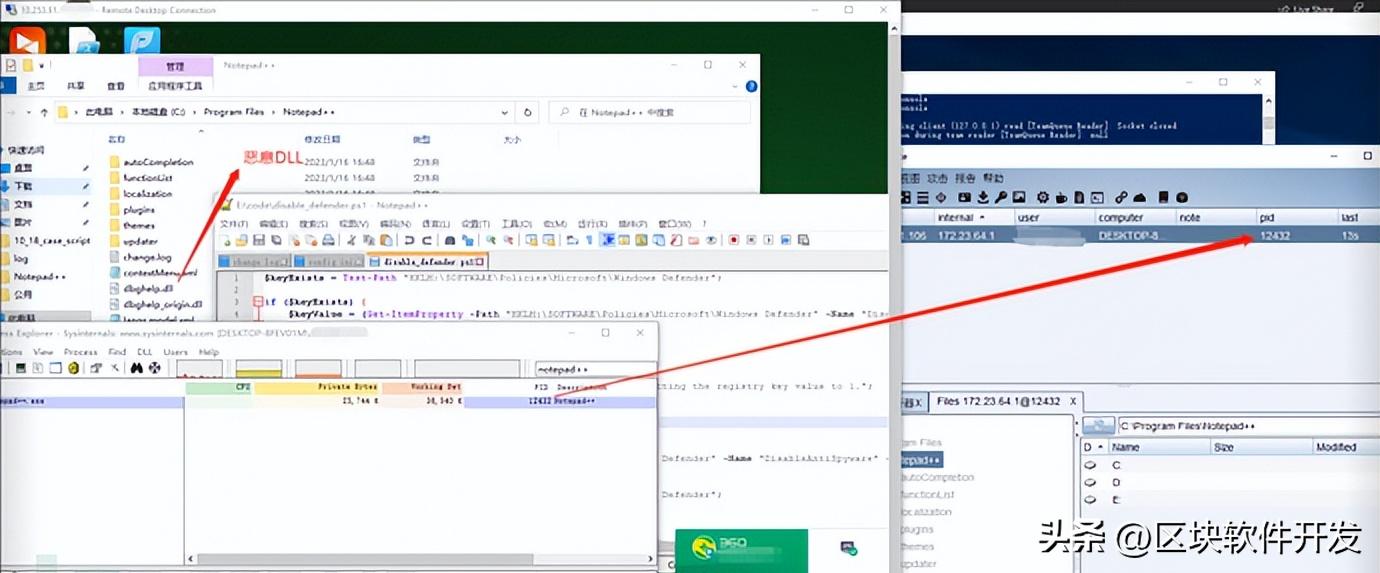Click the Undo arrow icon in Notepad++ toolbar
This screenshot has width=1380, height=573.
[x=409, y=240]
